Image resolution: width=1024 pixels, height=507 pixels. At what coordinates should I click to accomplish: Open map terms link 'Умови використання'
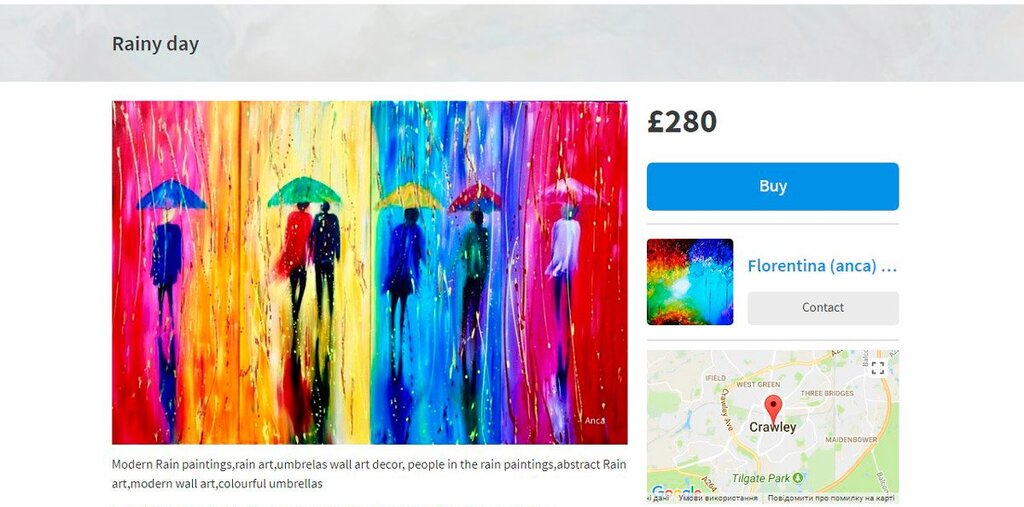click(x=717, y=499)
